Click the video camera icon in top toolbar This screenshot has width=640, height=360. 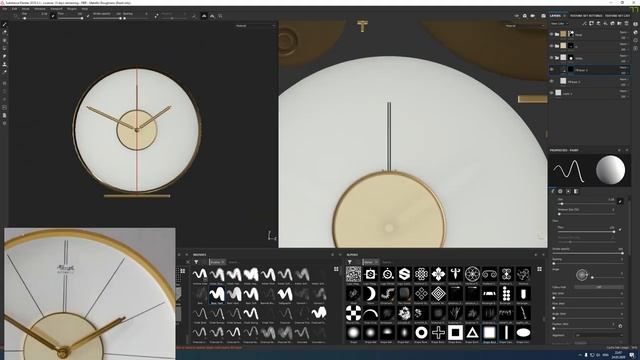(x=533, y=16)
